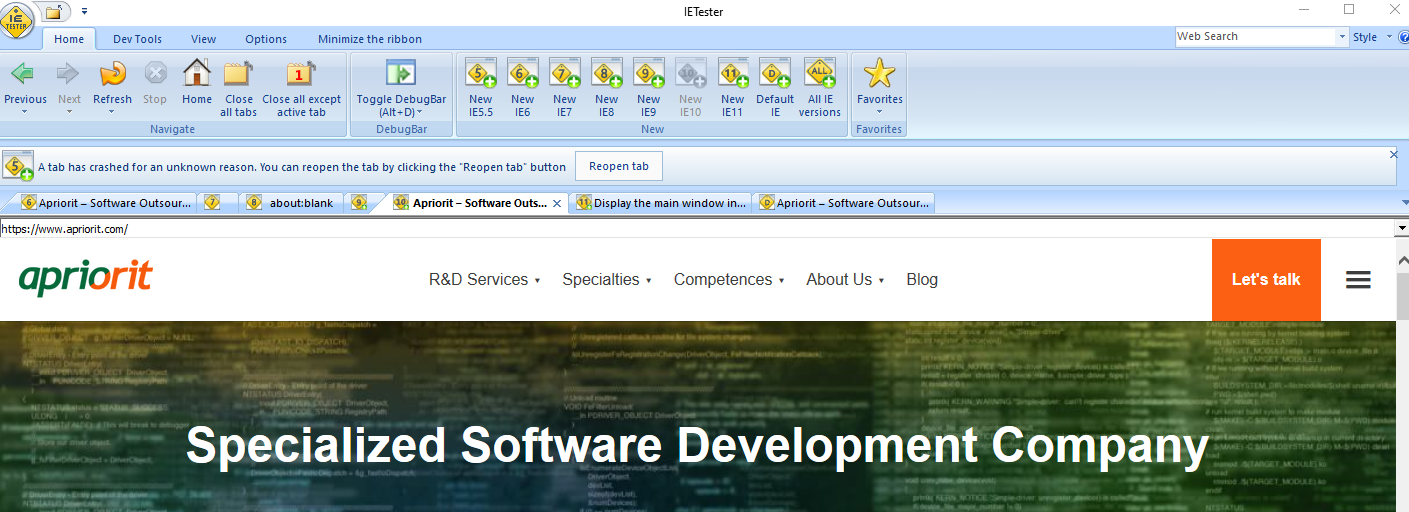Open a New IE7 tab

tap(565, 88)
